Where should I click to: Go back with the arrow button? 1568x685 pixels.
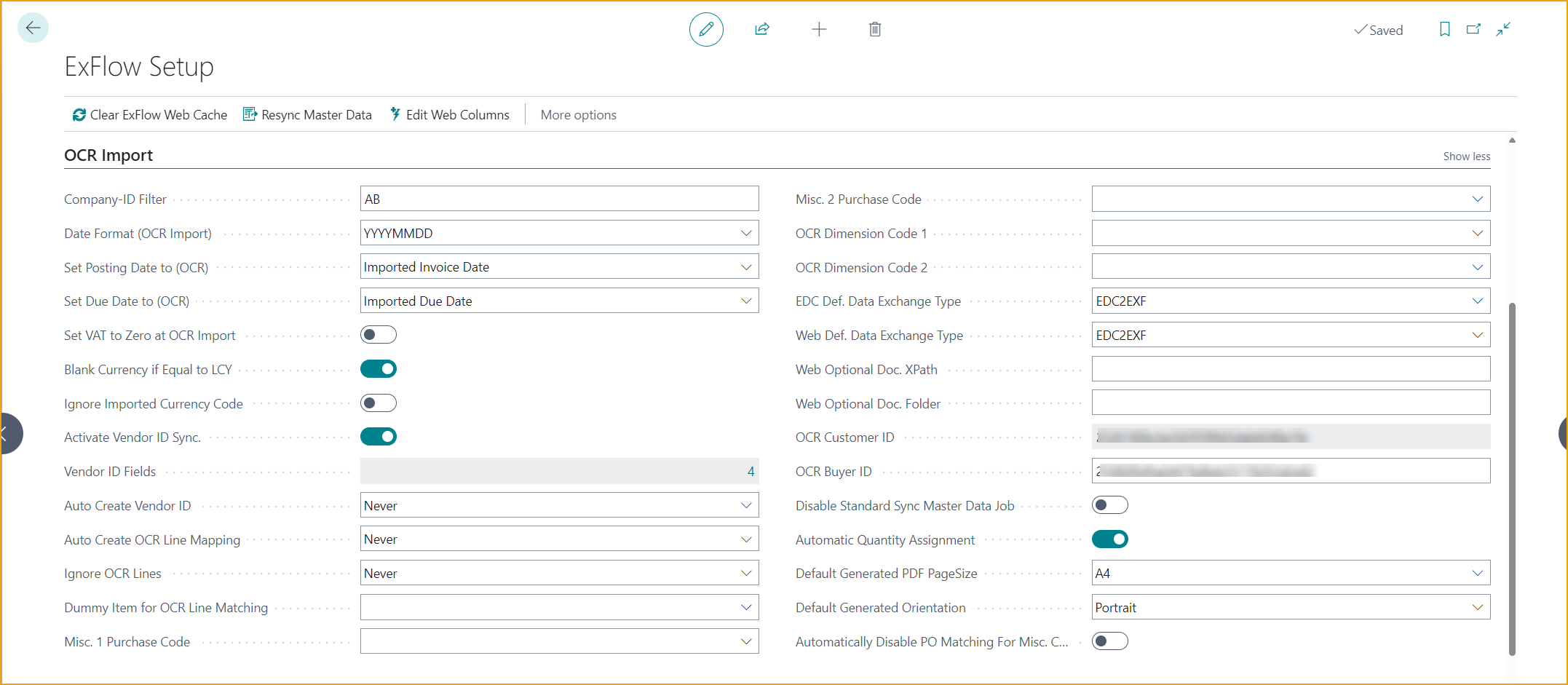tap(33, 28)
